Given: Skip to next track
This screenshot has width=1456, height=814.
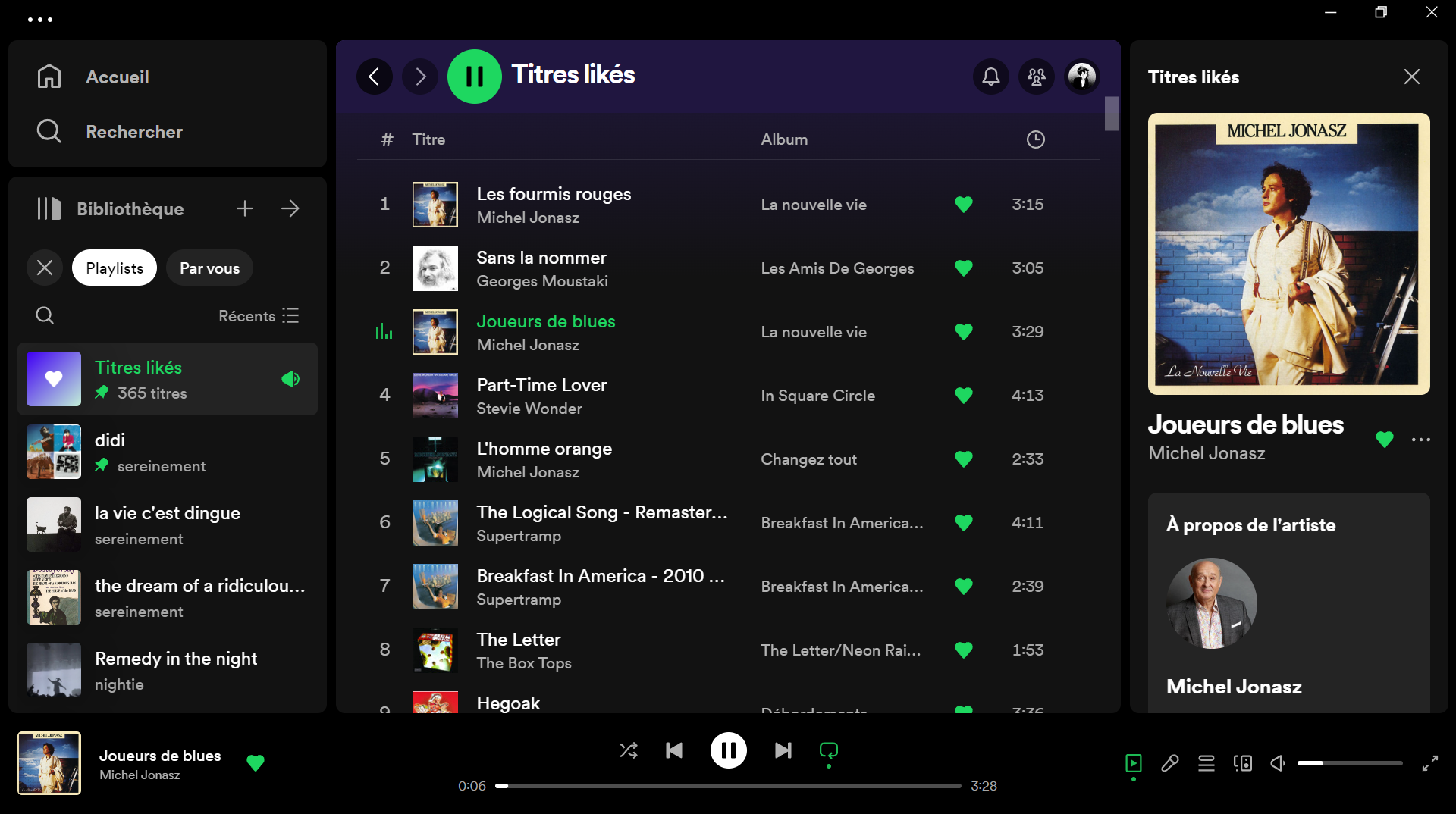Looking at the screenshot, I should pos(783,750).
